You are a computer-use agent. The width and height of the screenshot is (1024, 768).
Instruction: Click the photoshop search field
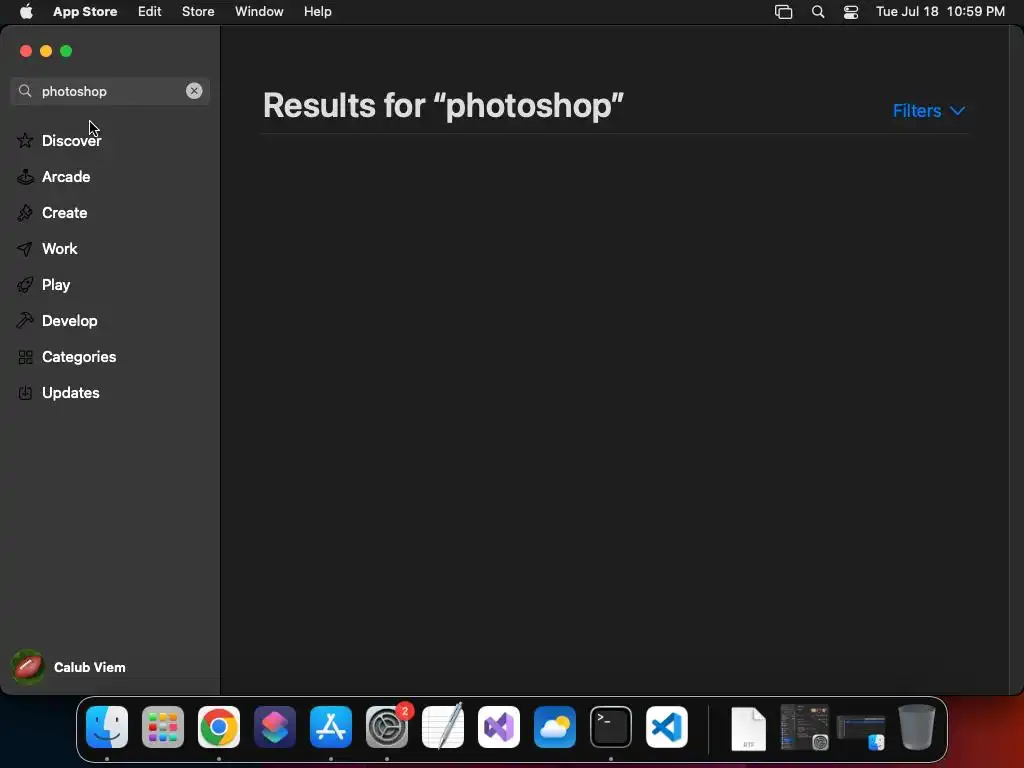pos(110,91)
